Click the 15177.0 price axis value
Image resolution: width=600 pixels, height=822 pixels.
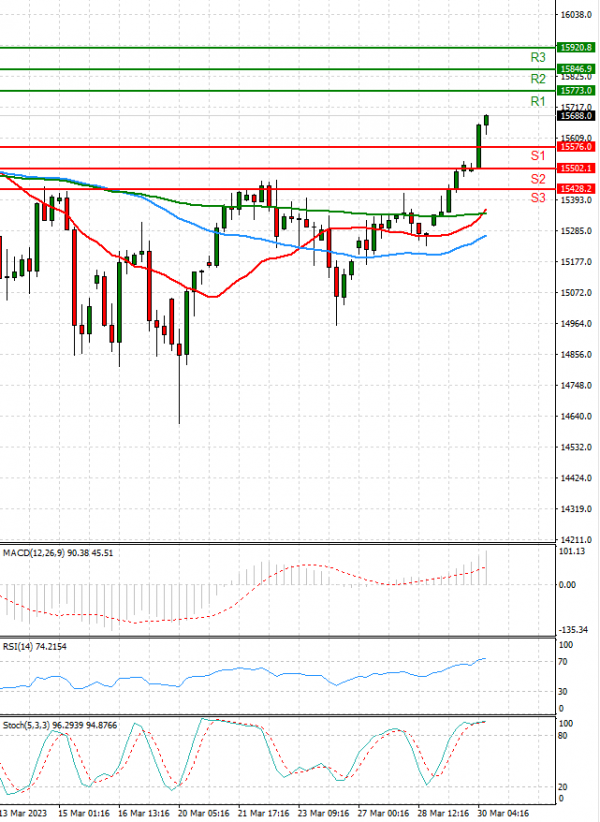click(x=576, y=262)
